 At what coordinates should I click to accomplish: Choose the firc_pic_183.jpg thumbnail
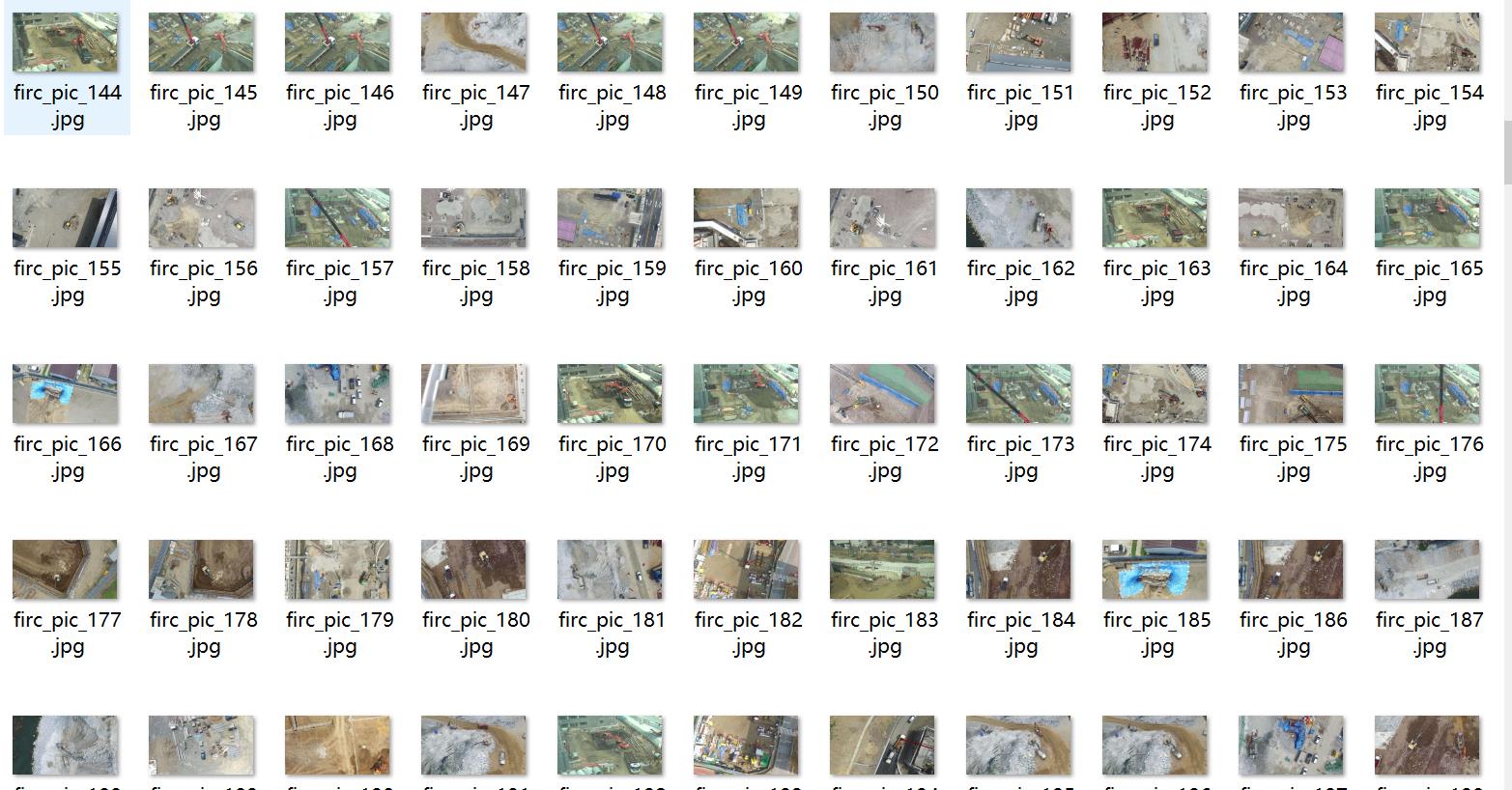tap(882, 569)
